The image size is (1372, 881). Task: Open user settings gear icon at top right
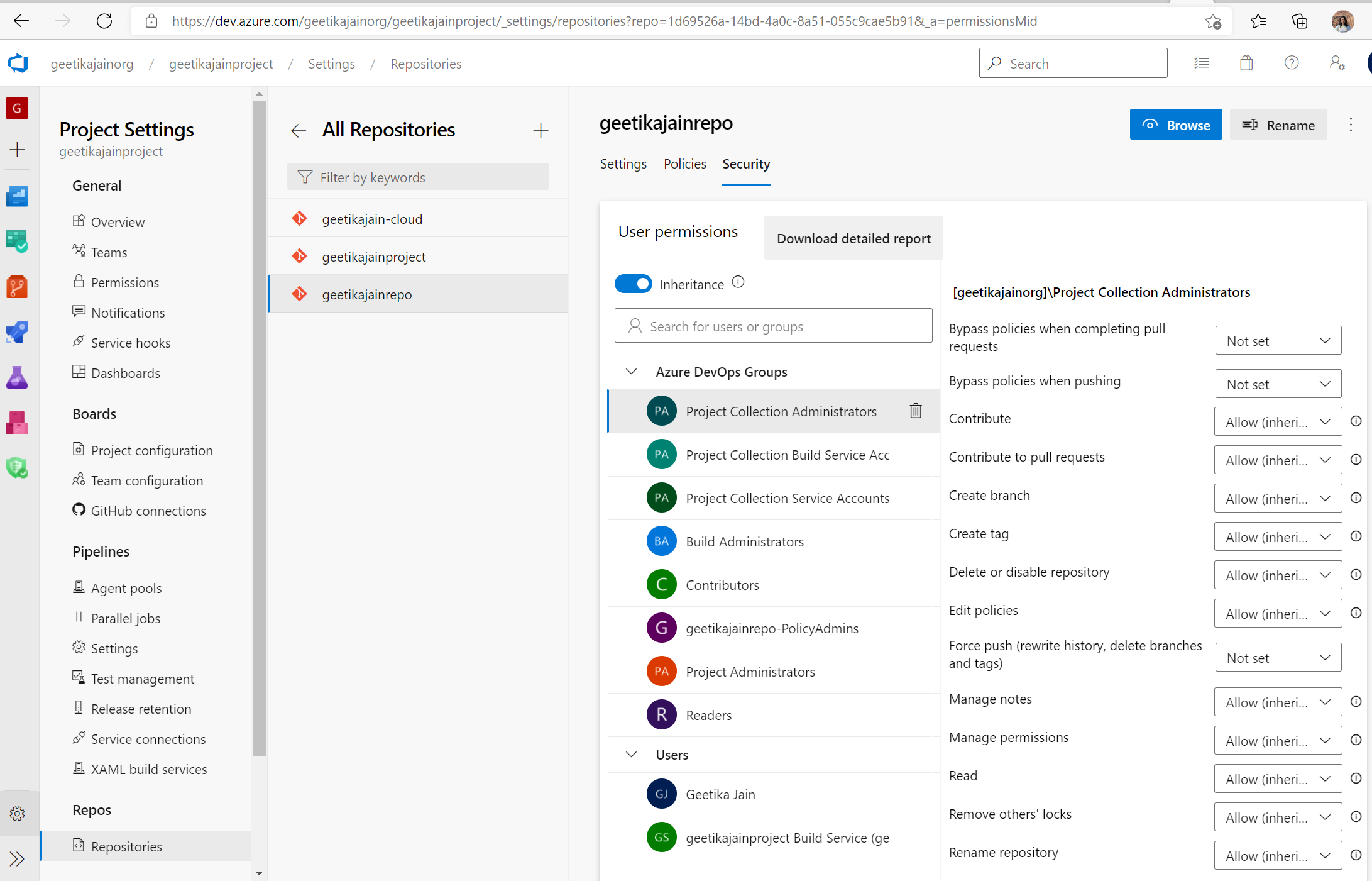pyautogui.click(x=1337, y=63)
